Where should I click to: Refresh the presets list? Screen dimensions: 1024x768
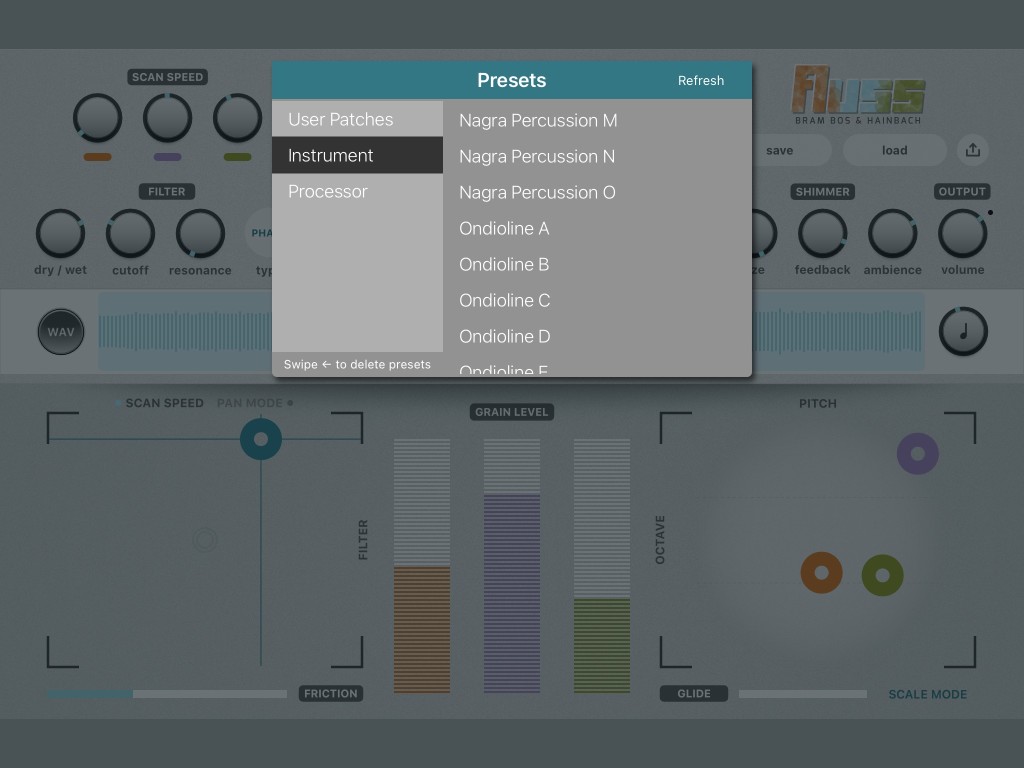click(x=701, y=80)
